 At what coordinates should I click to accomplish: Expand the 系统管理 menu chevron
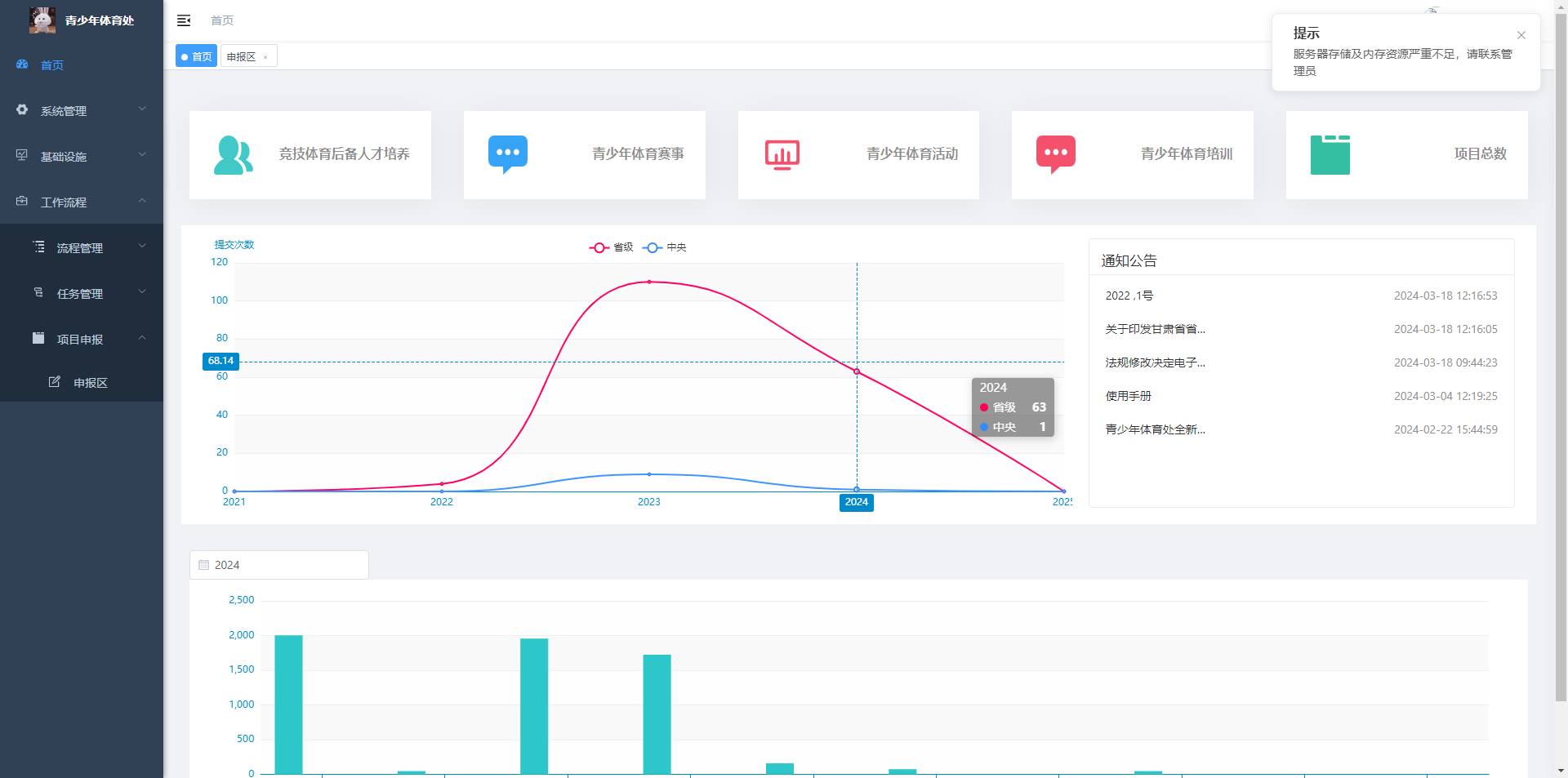coord(142,109)
